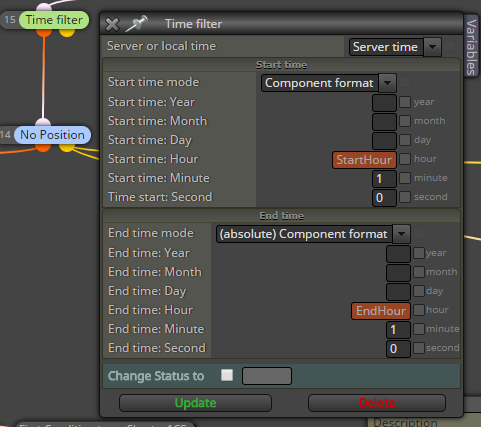Click Start time Year input field
Image resolution: width=481 pixels, height=427 pixels.
coord(384,102)
